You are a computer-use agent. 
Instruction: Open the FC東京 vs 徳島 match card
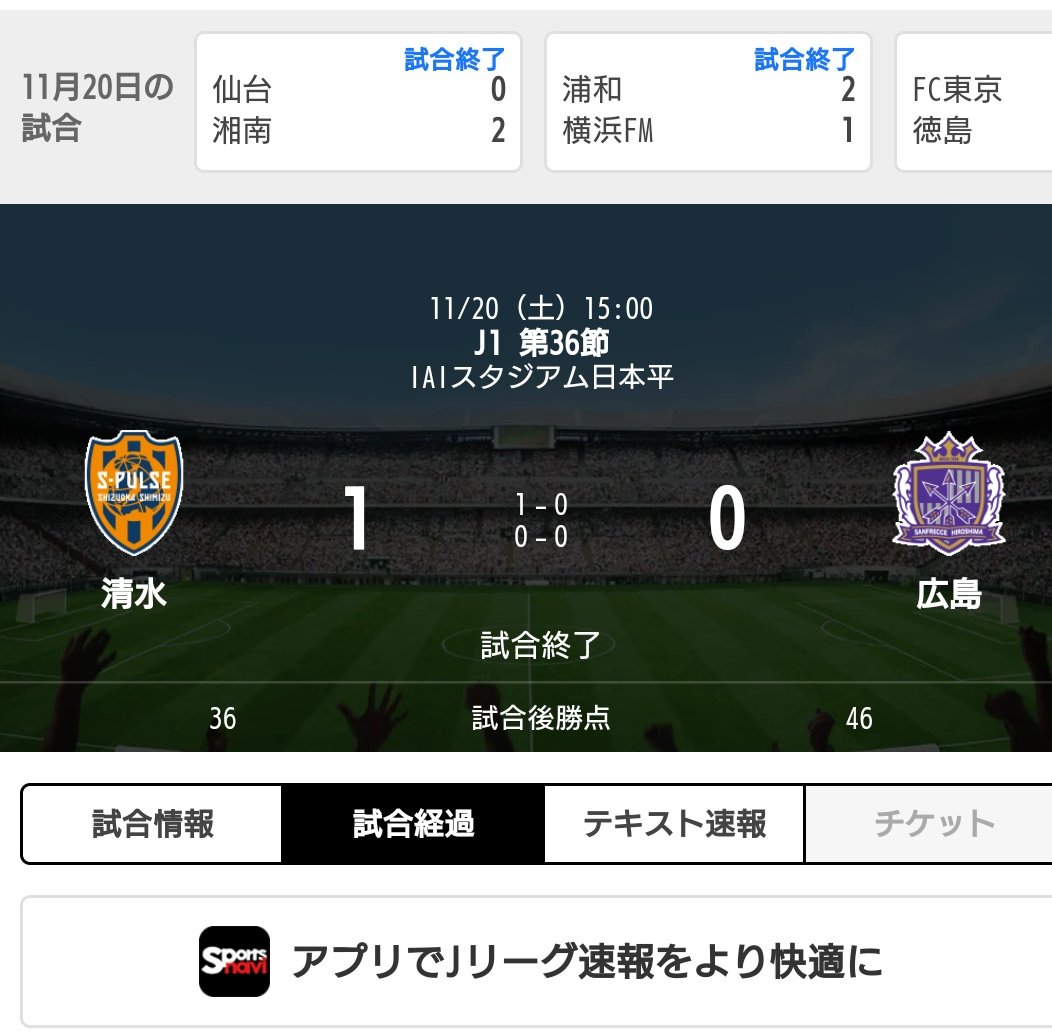pos(974,102)
